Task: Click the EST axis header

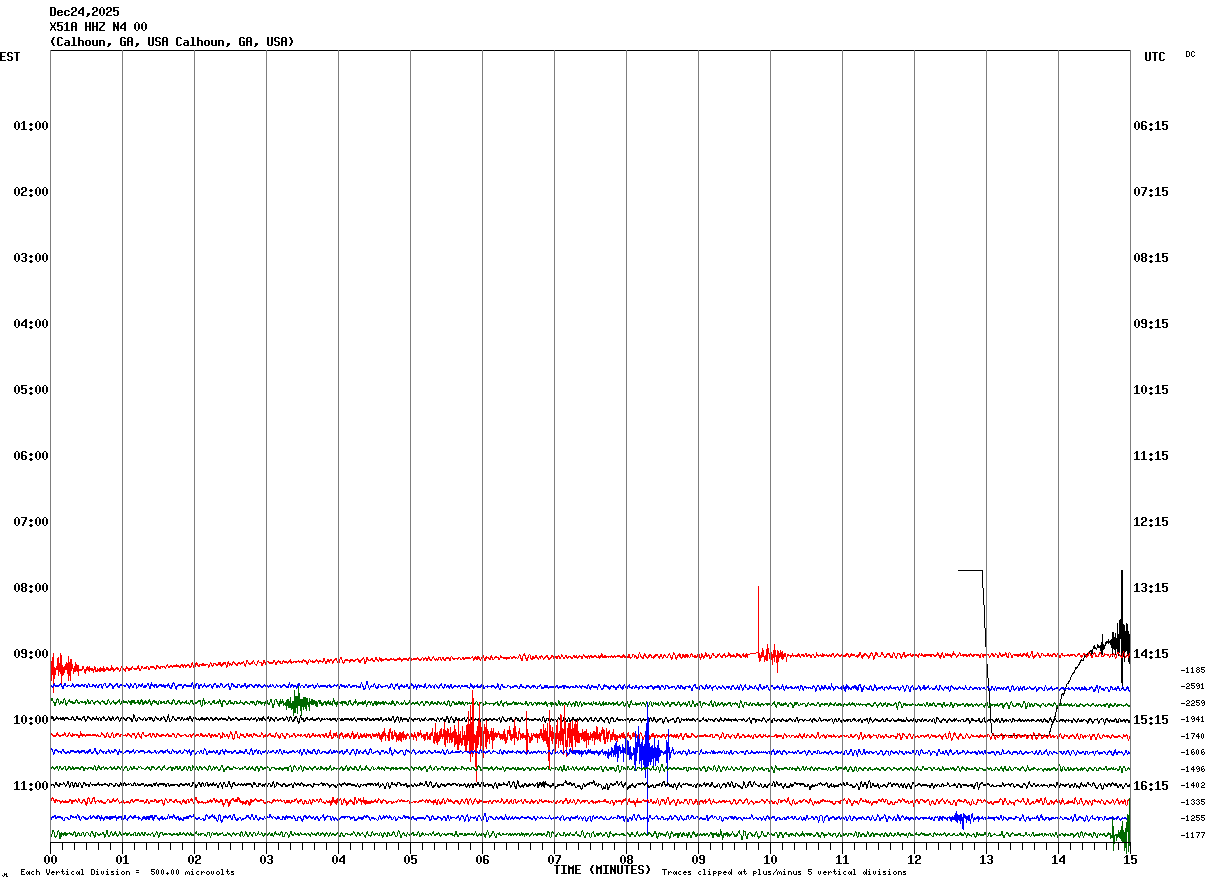Action: click(10, 57)
